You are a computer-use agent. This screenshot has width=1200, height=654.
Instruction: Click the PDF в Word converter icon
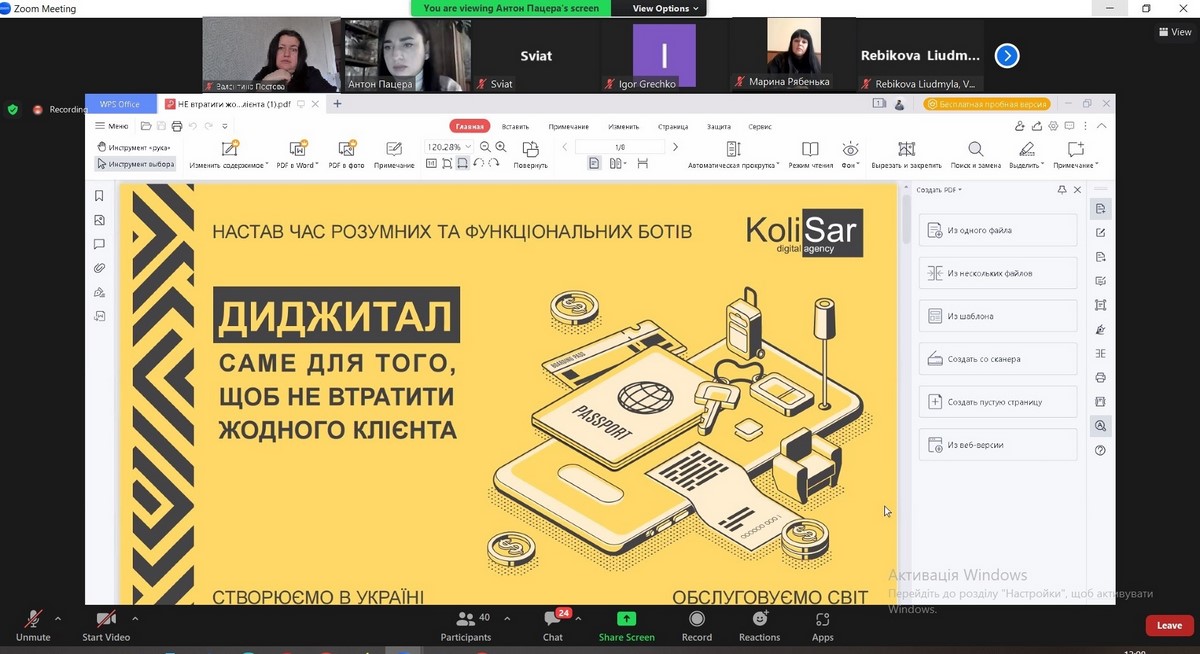[297, 149]
